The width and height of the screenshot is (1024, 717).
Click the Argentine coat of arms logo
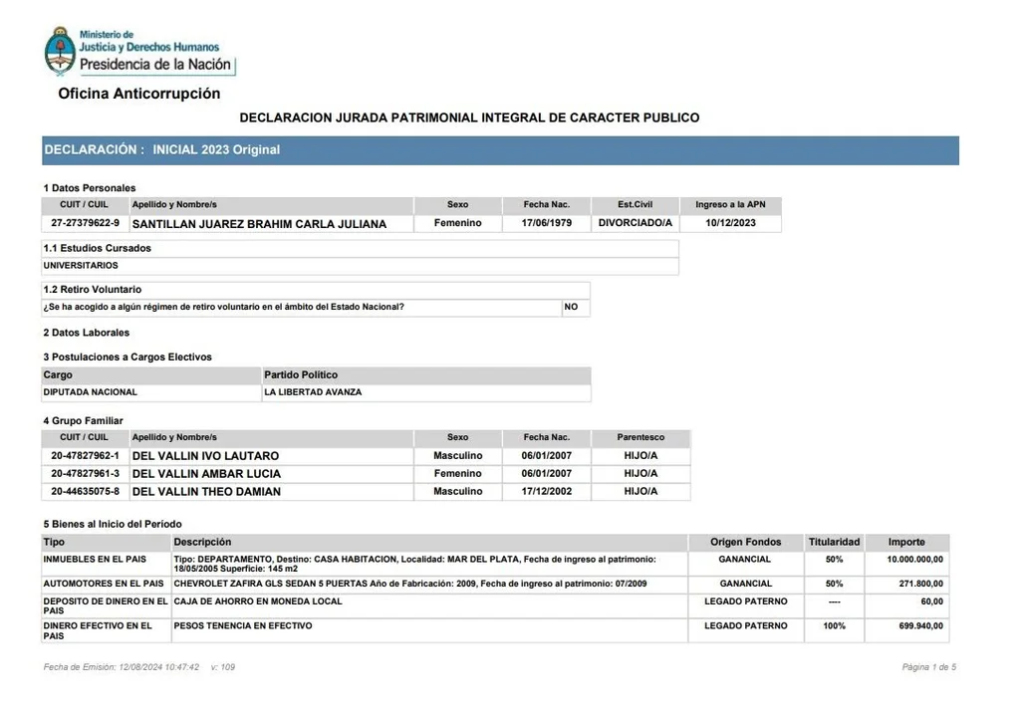[59, 52]
